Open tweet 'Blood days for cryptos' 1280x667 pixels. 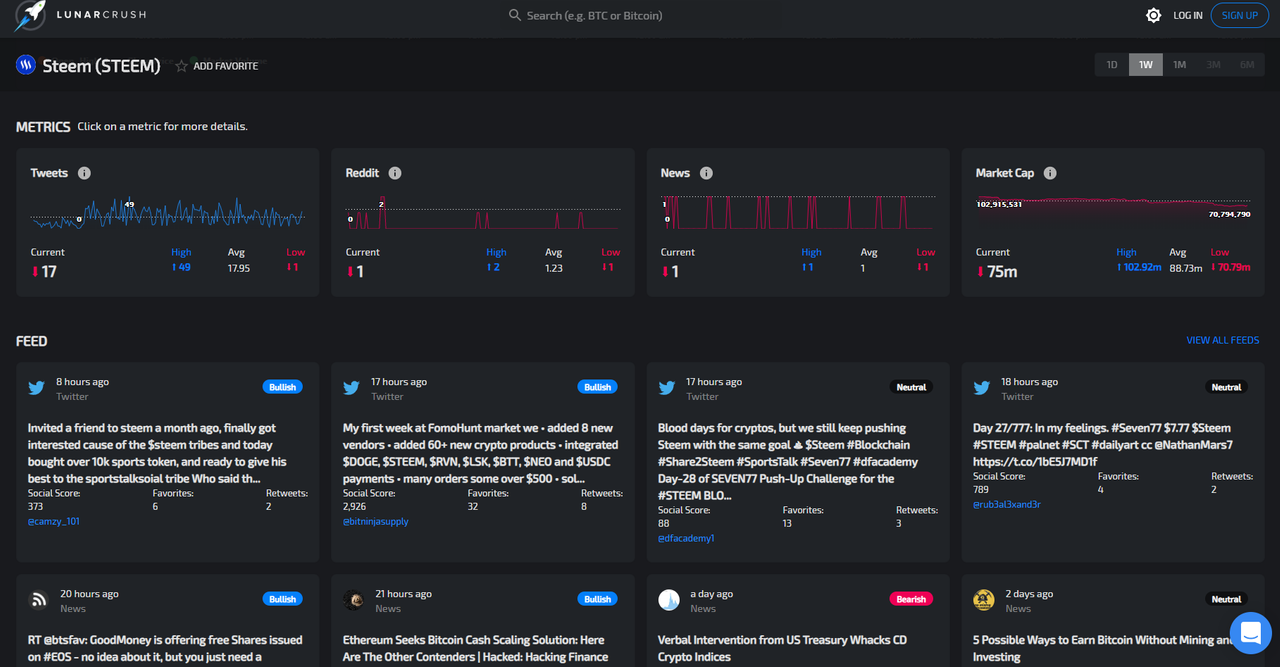click(789, 461)
